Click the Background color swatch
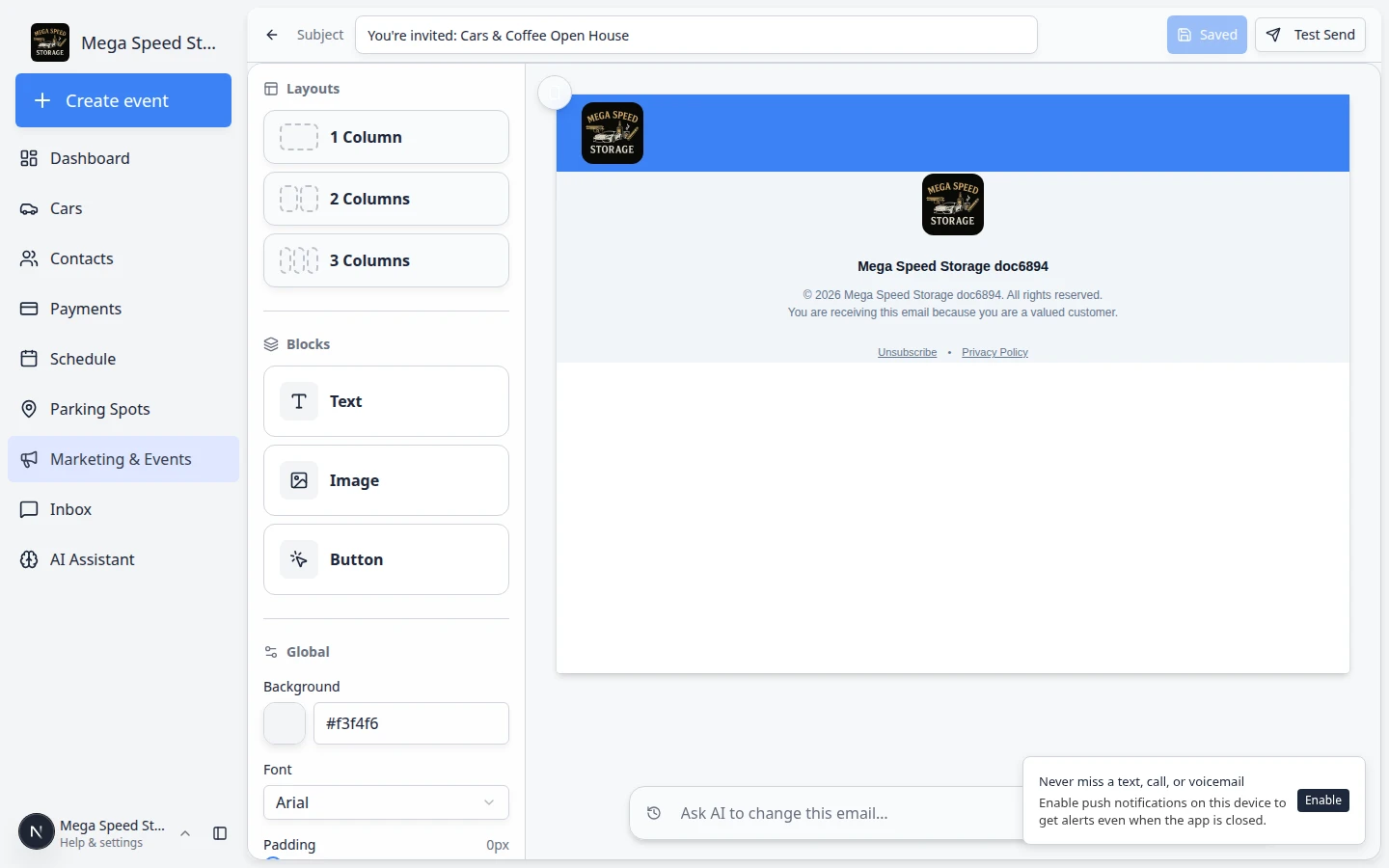This screenshot has width=1389, height=868. click(x=285, y=723)
